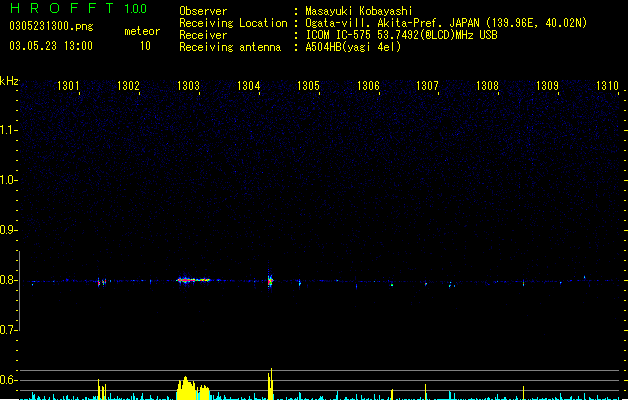Select the 0.8 kHz frequency label
Viewport: 629px width, 400px height.
(x=8, y=280)
